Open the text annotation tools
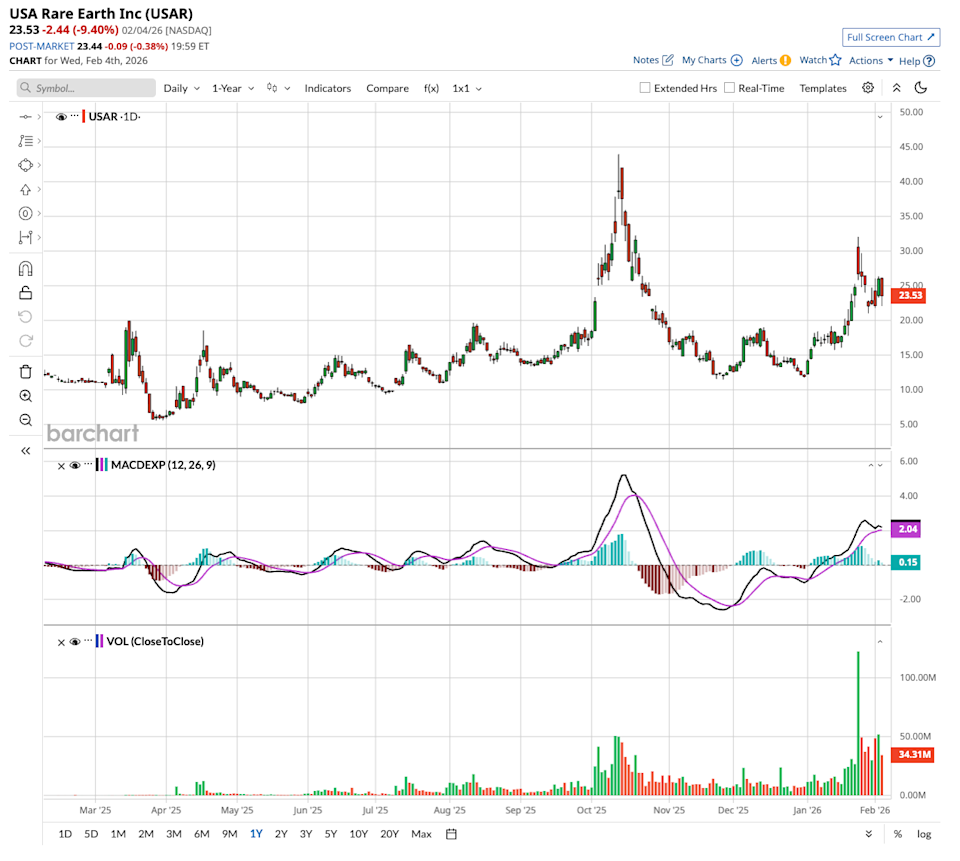Image resolution: width=960 pixels, height=861 pixels. (25, 141)
